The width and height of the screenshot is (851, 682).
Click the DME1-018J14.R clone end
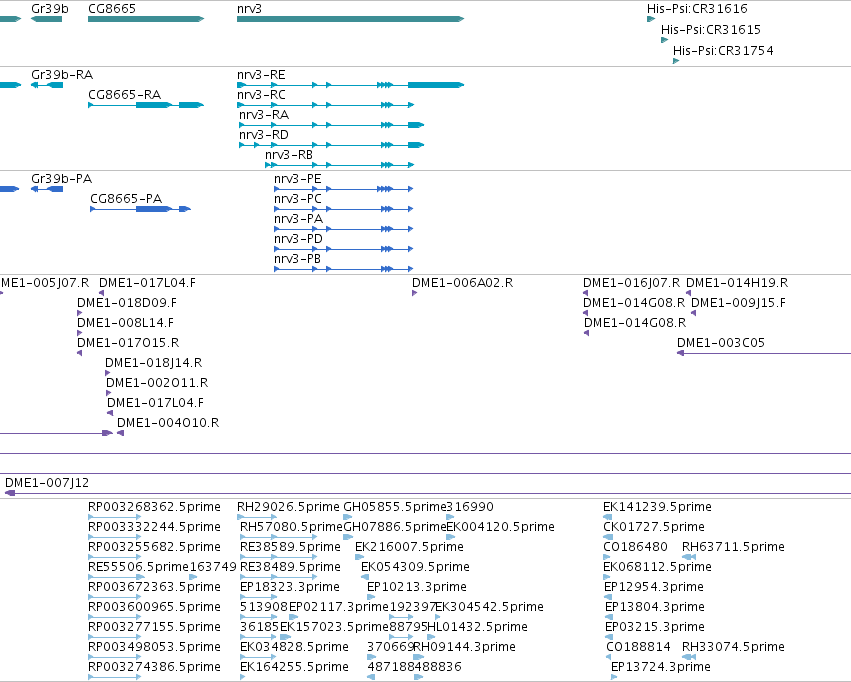coord(154,364)
